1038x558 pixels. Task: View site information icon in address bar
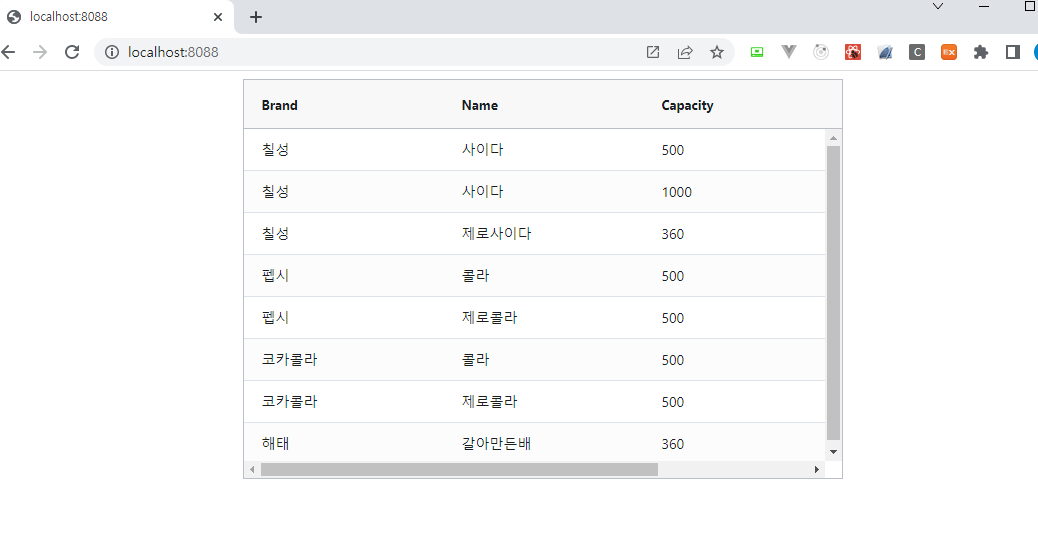pos(112,52)
